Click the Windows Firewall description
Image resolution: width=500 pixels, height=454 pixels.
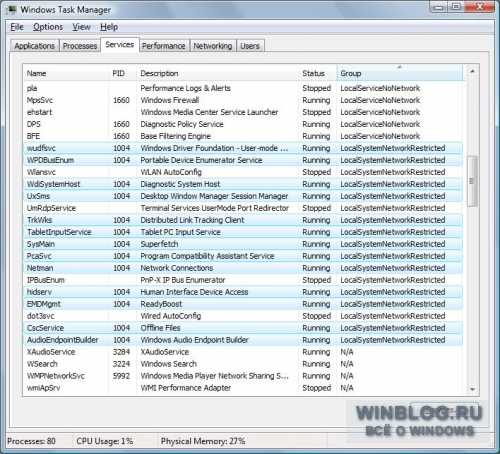pos(170,100)
